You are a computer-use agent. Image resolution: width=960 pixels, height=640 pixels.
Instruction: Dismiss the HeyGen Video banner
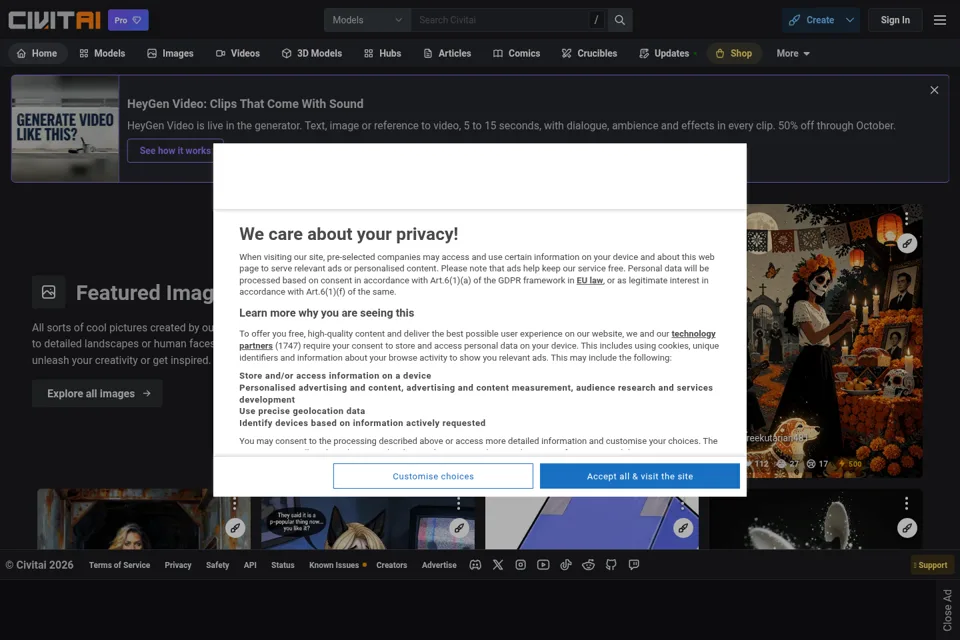pyautogui.click(x=934, y=90)
